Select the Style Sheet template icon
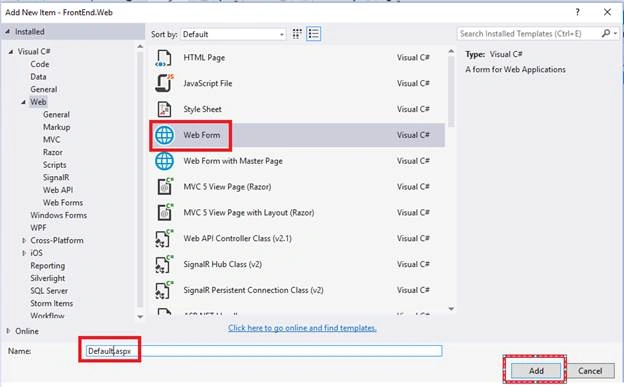 (x=164, y=109)
